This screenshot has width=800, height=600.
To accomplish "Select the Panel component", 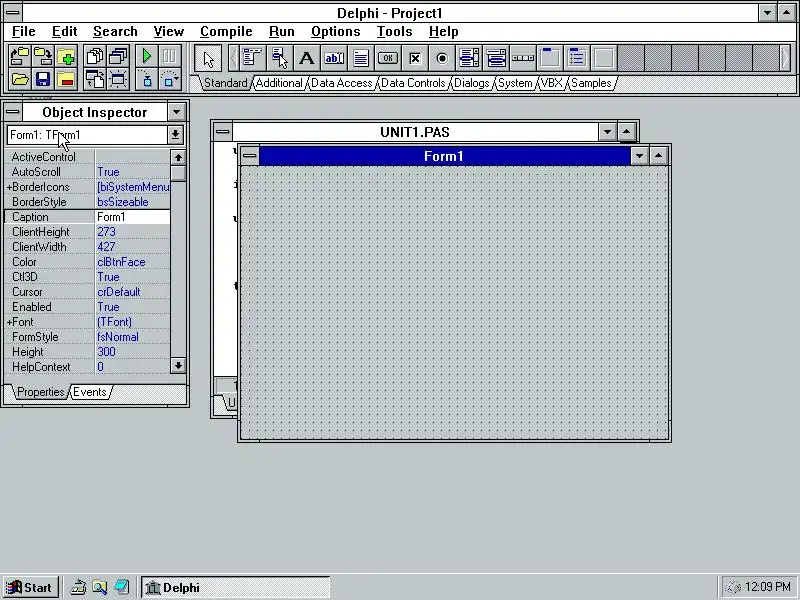I will point(604,58).
